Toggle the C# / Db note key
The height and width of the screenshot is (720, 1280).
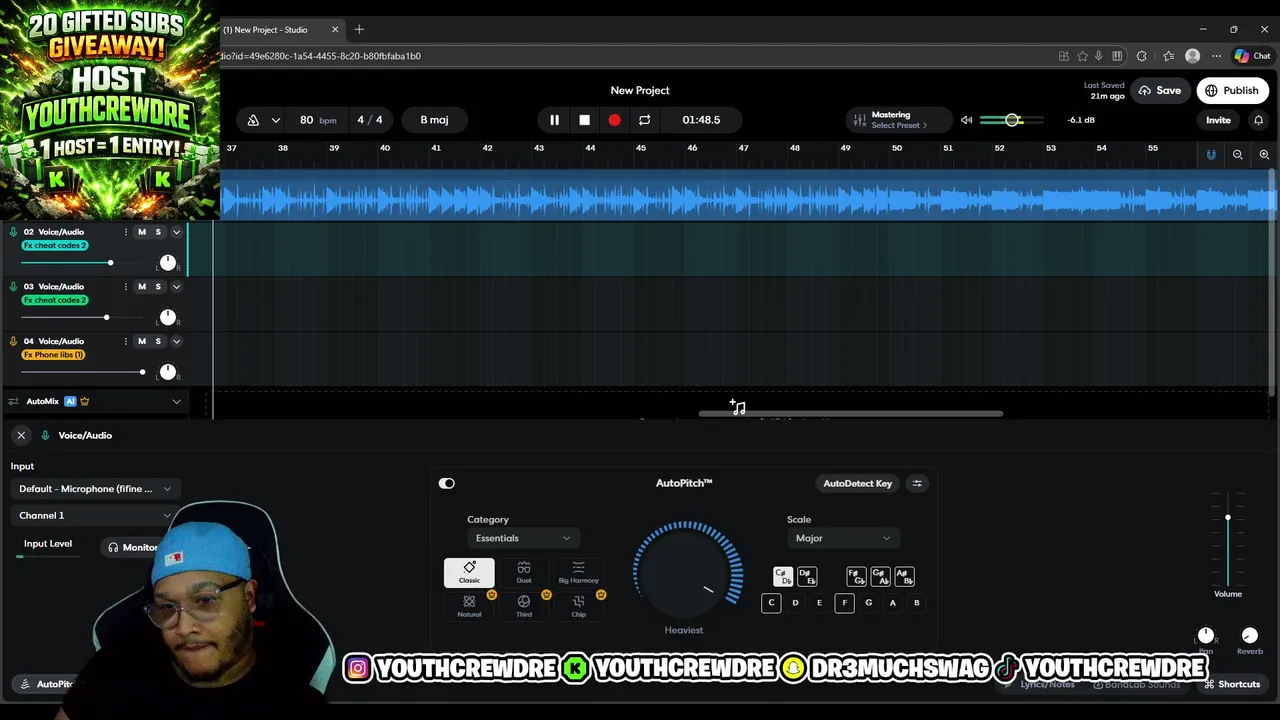coord(783,577)
